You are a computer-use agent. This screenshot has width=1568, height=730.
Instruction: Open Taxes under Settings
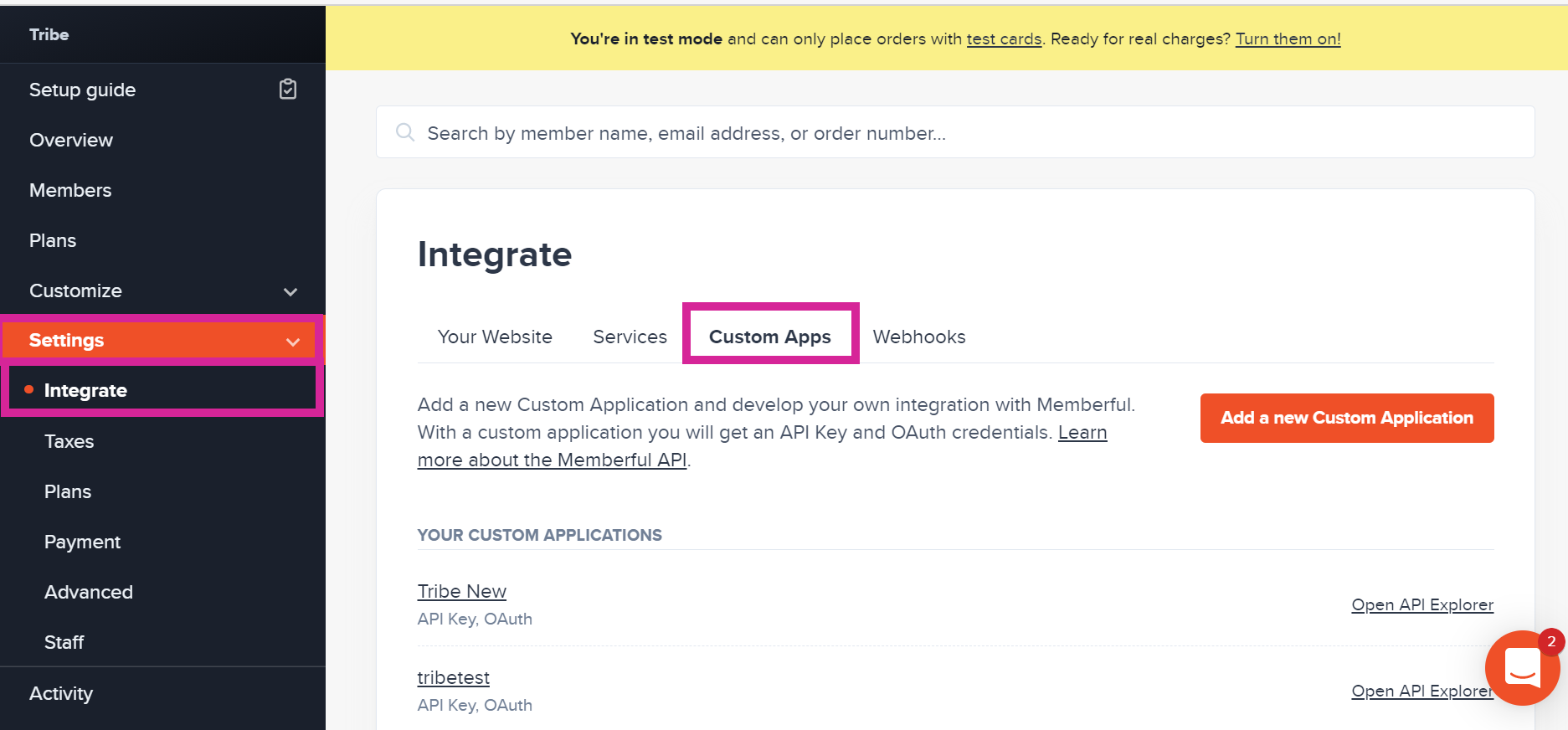tap(69, 441)
